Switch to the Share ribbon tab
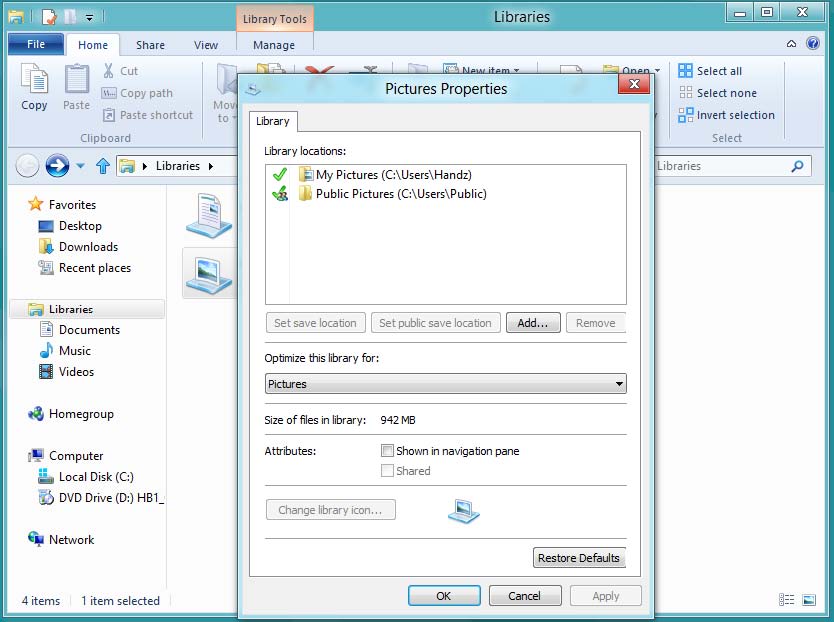This screenshot has height=622, width=834. point(151,45)
